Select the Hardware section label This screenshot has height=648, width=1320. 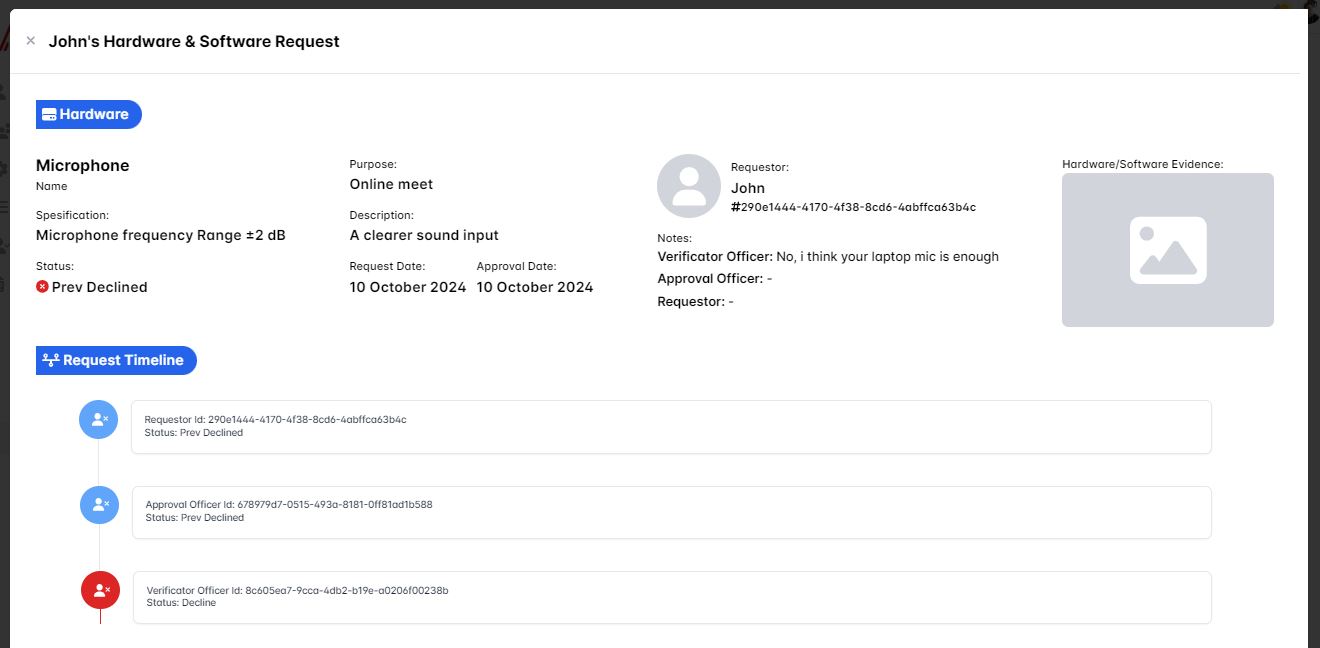(94, 115)
